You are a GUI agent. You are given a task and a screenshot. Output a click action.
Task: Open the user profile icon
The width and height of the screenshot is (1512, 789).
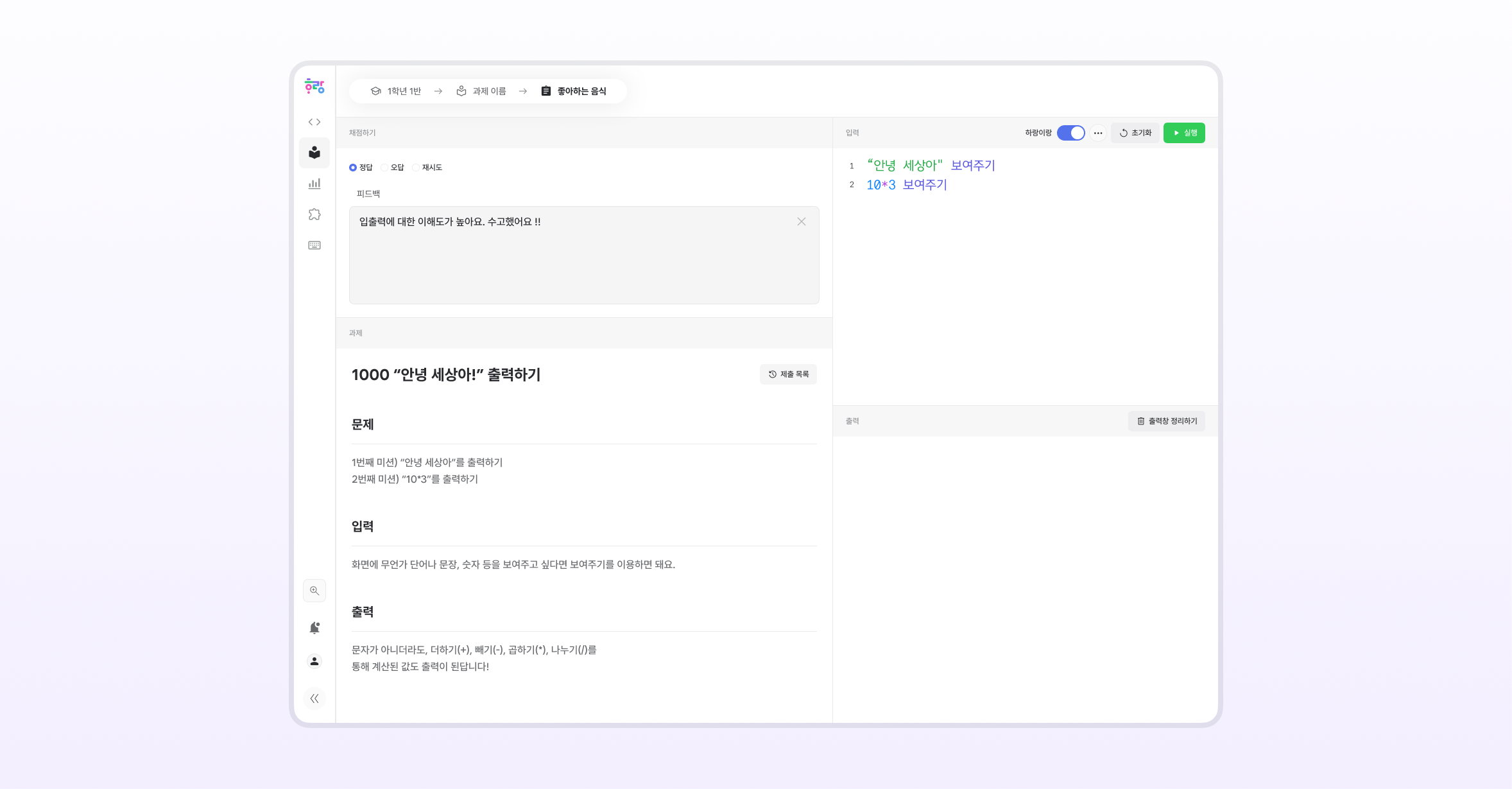point(314,661)
